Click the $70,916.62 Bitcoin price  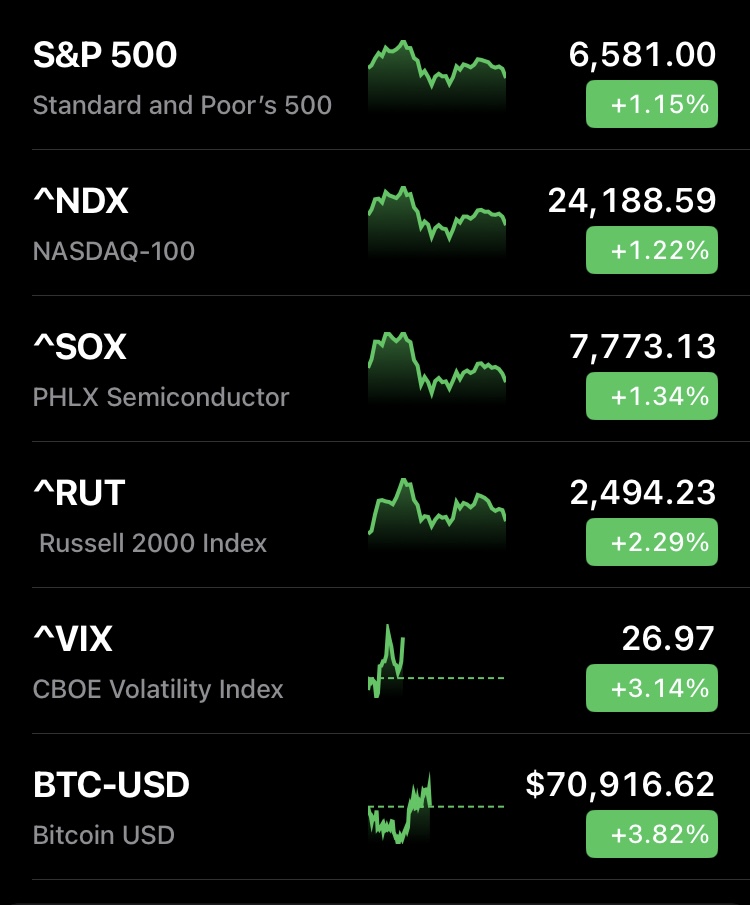[620, 785]
